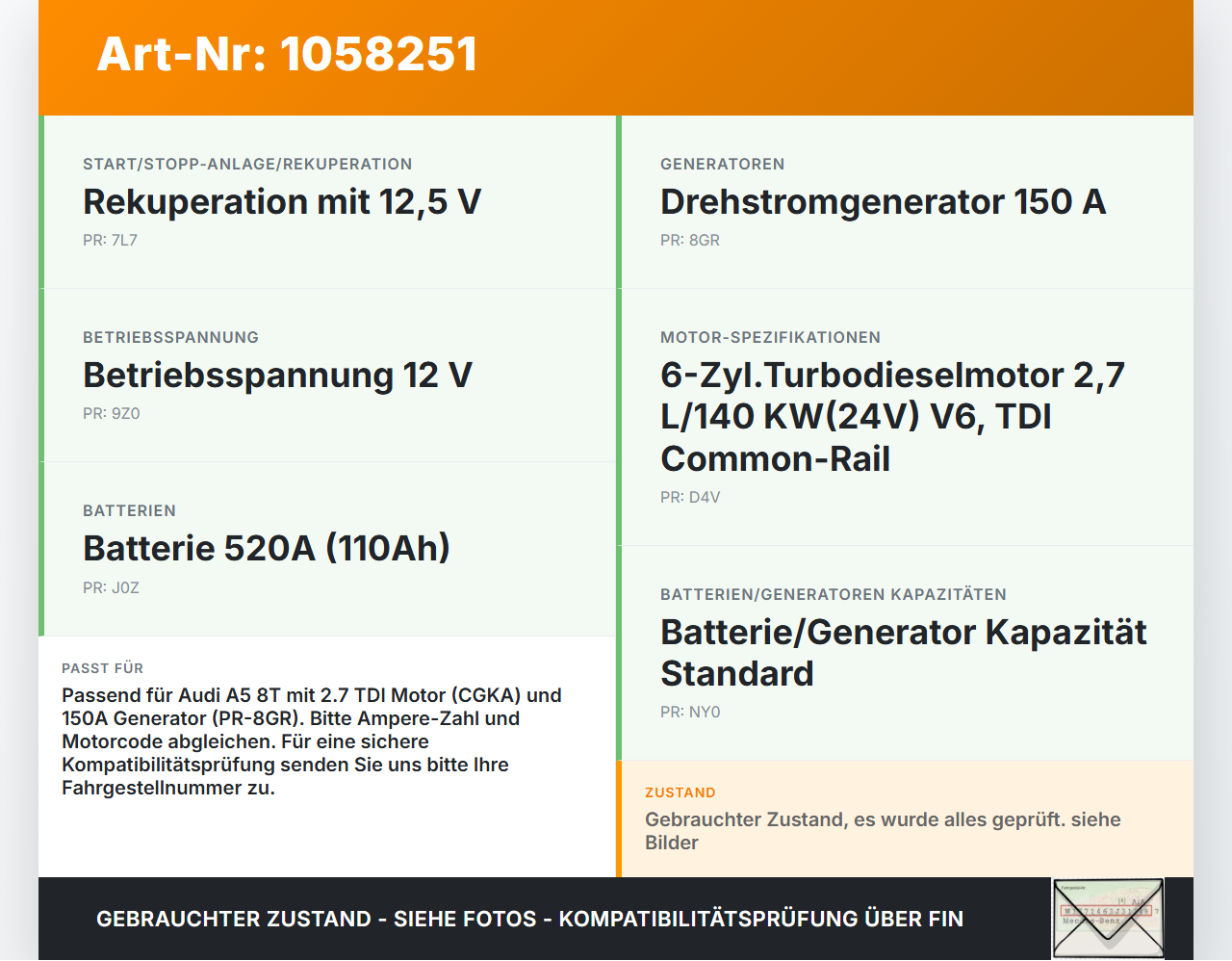Viewport: 1232px width, 961px height.
Task: Click the PASST FÜR section label
Action: [102, 668]
